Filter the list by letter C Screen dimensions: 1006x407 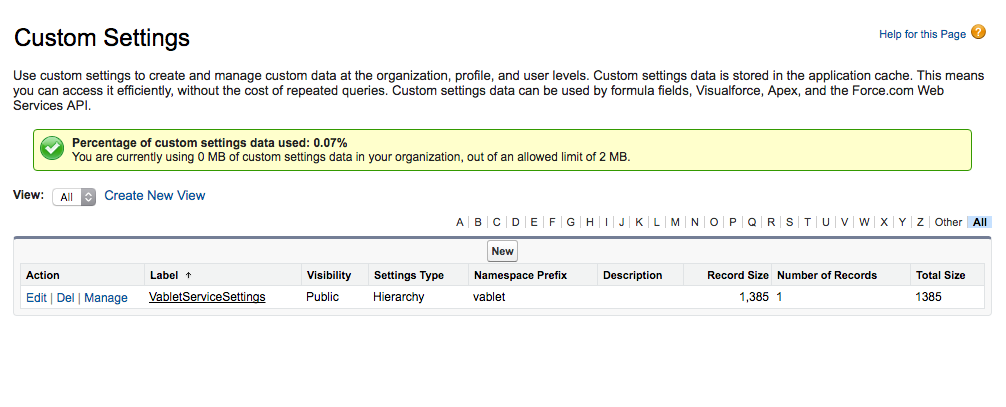(497, 222)
